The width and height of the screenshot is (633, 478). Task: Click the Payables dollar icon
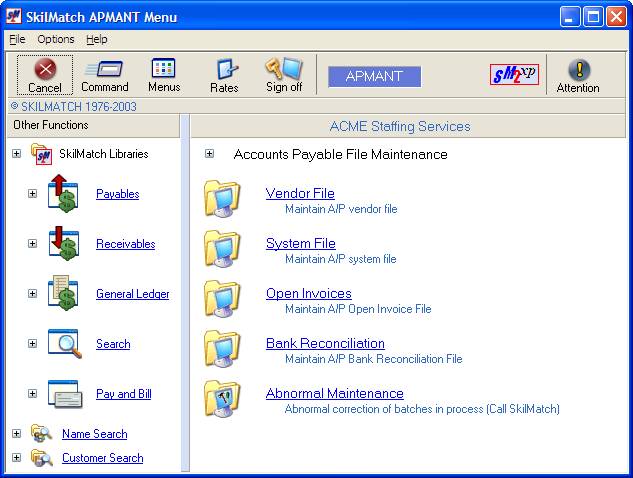[63, 194]
